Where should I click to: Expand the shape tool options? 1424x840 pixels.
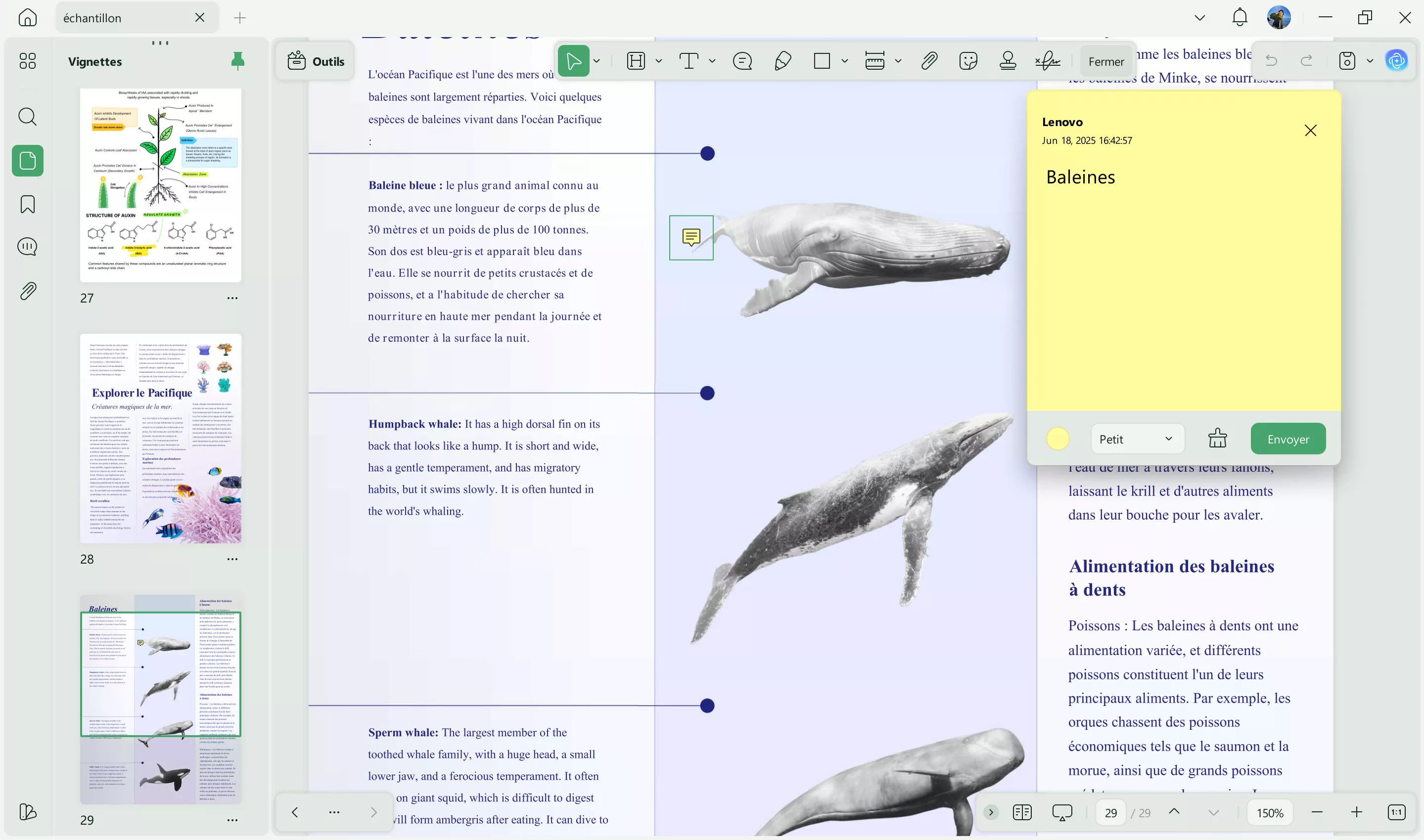point(845,61)
